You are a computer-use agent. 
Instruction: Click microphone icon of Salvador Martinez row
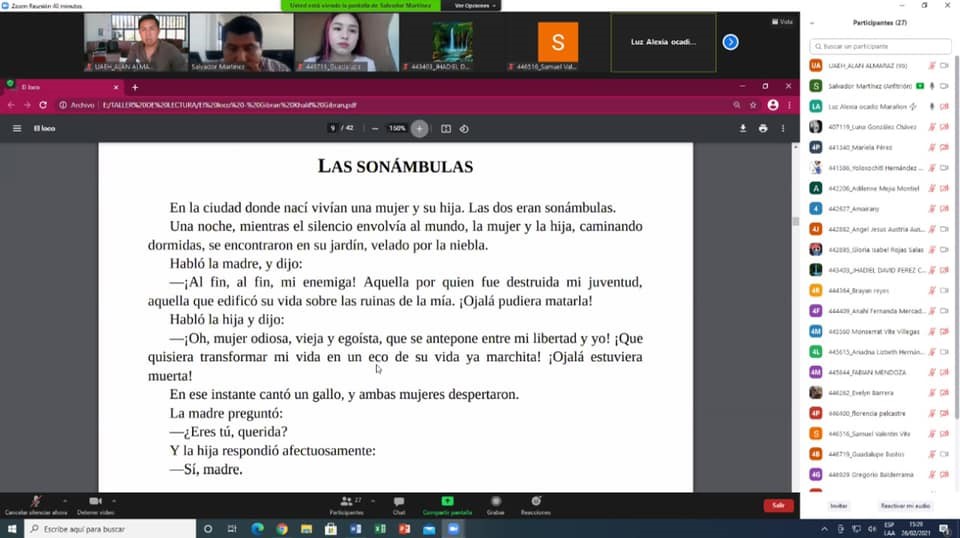[x=932, y=86]
